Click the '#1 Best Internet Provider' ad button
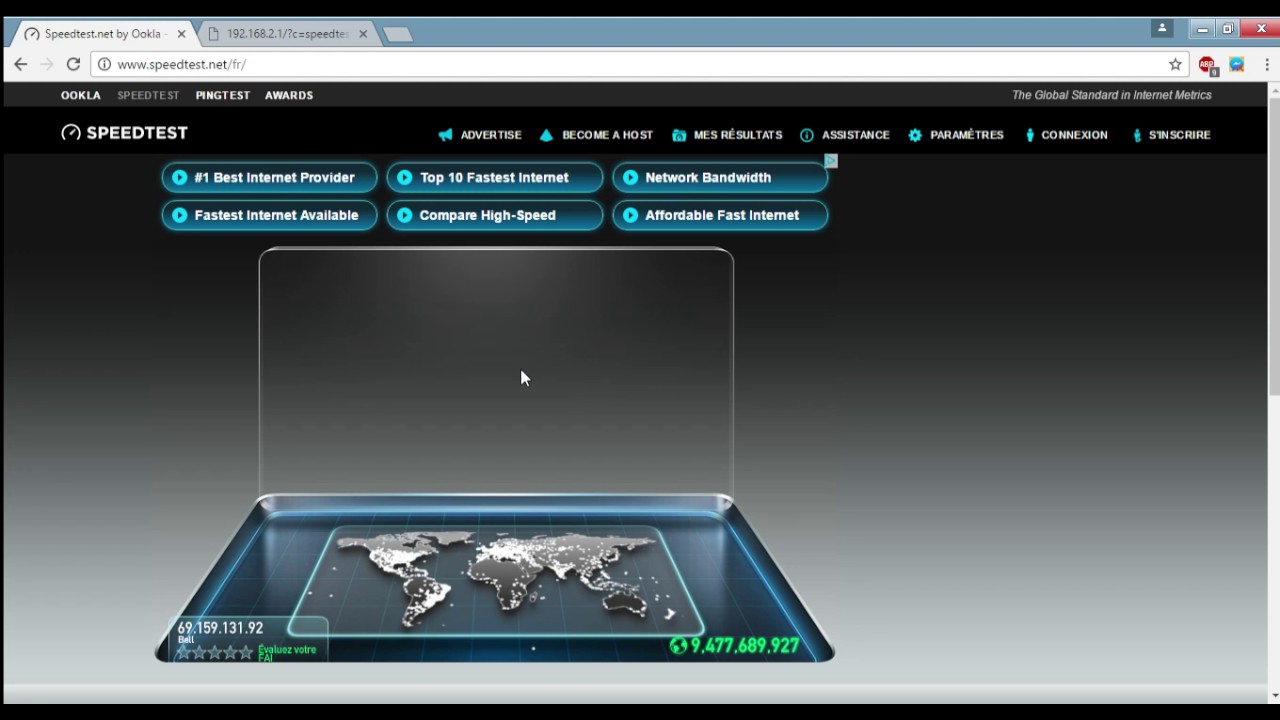1280x720 pixels. click(x=269, y=177)
